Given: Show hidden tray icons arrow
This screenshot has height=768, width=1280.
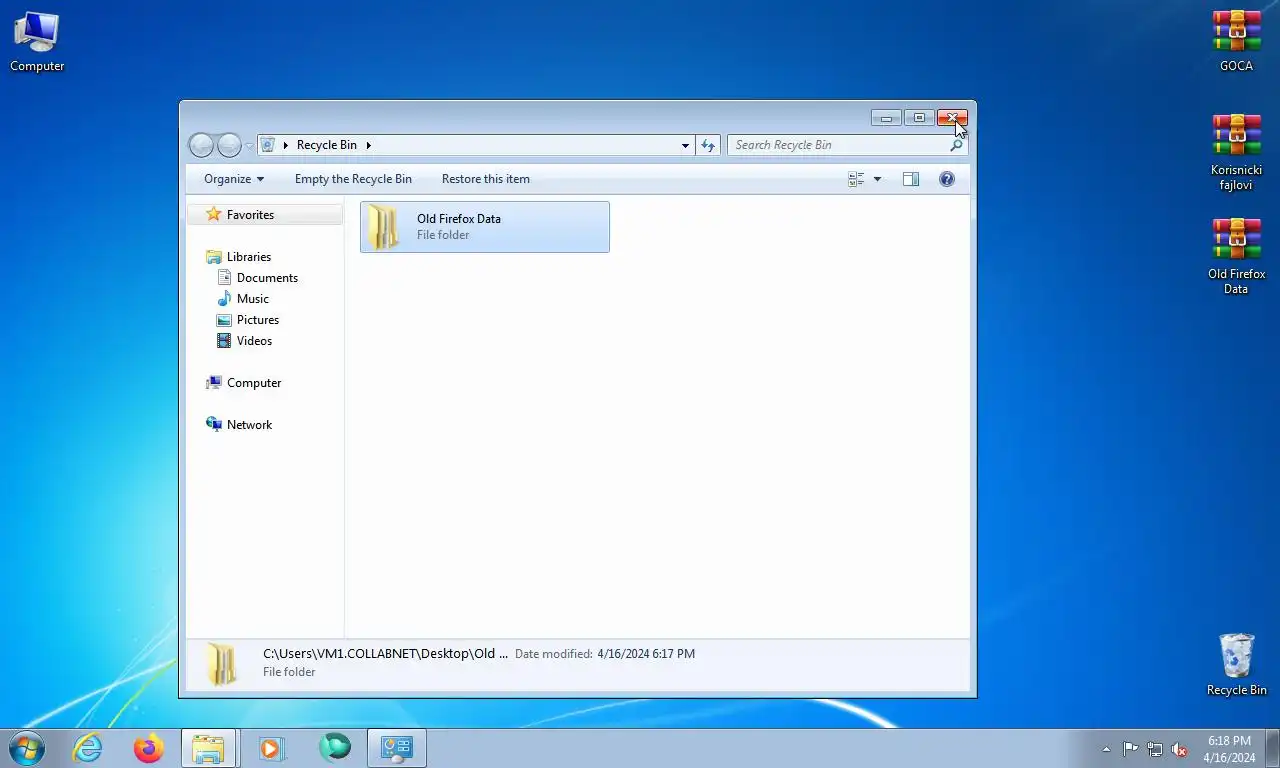Looking at the screenshot, I should pyautogui.click(x=1106, y=749).
